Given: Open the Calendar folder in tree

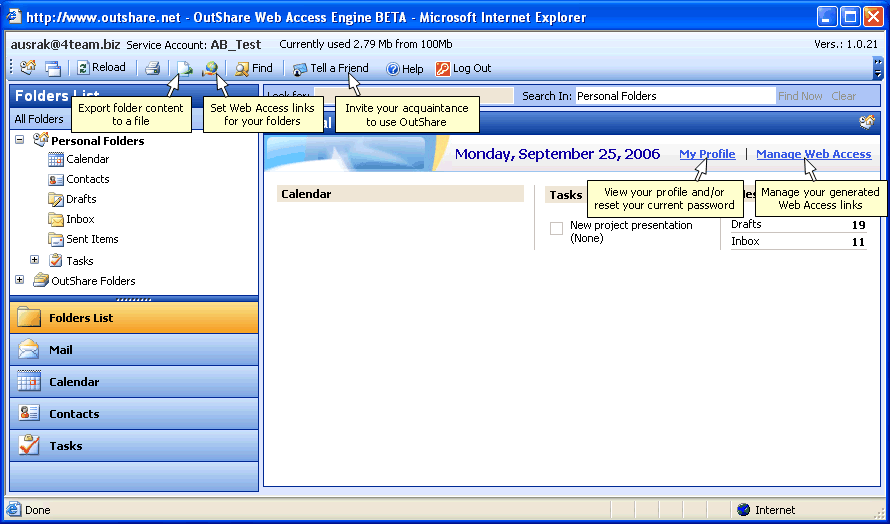Looking at the screenshot, I should 87,160.
